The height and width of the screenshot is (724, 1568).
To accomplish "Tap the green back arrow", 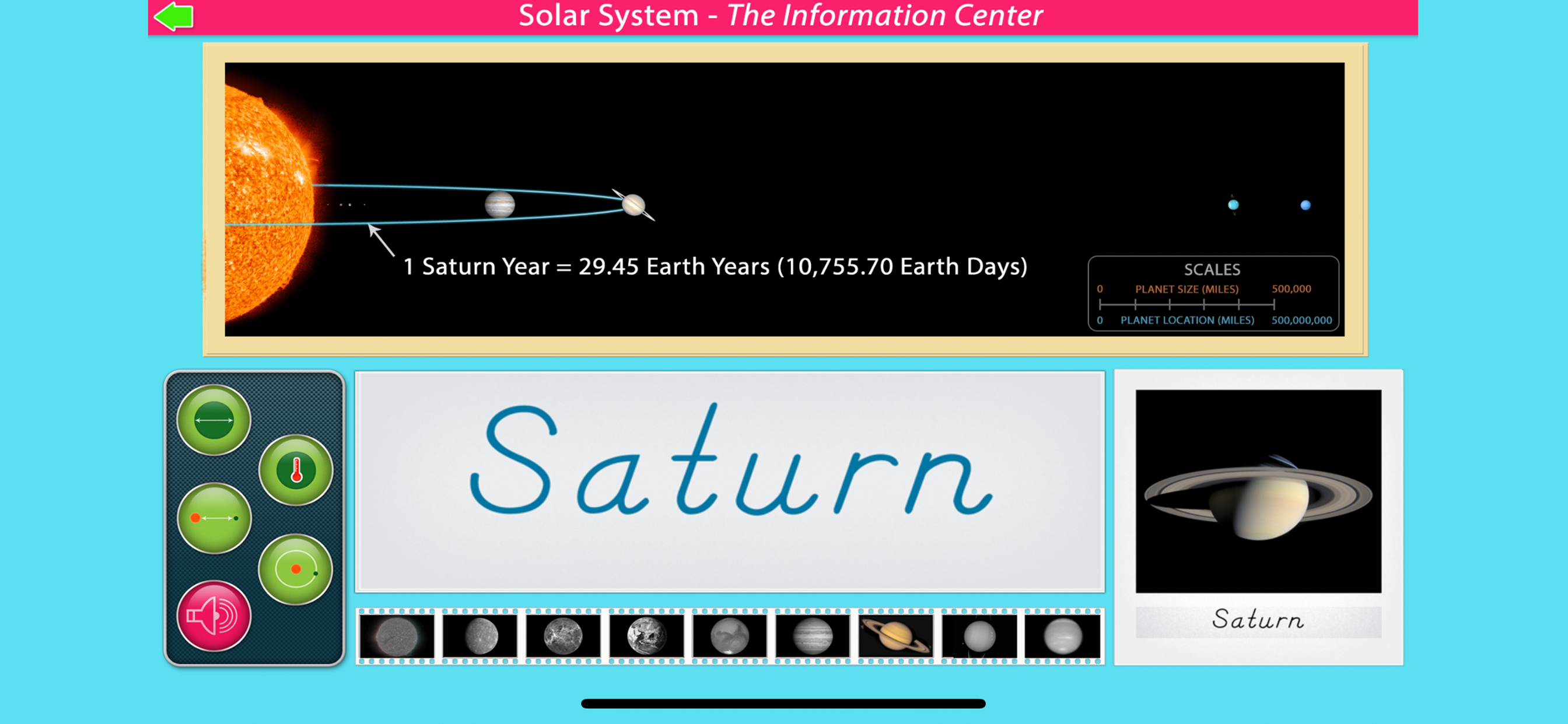I will pyautogui.click(x=174, y=16).
